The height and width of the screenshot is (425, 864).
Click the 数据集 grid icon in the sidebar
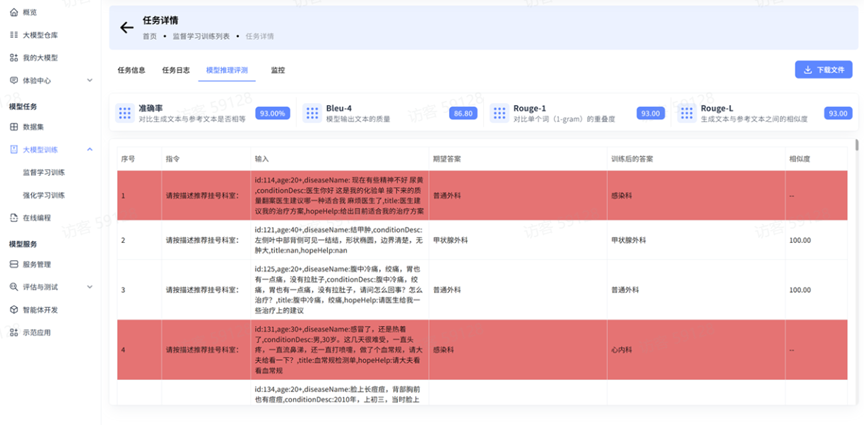[14, 127]
